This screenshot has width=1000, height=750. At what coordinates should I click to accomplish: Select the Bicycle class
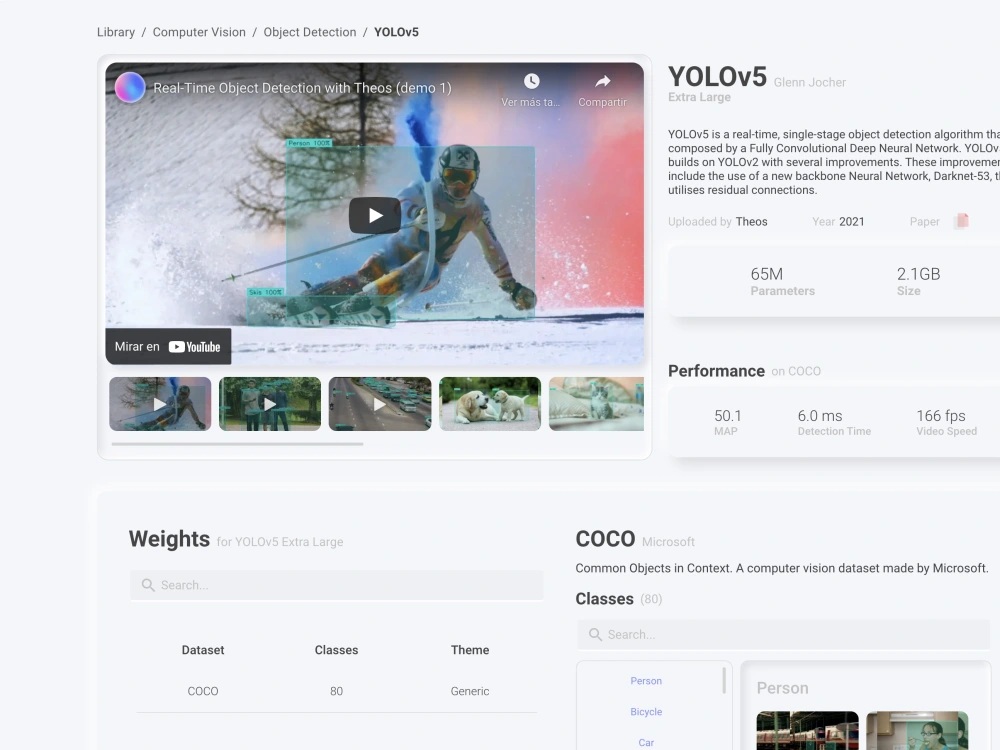(x=646, y=712)
